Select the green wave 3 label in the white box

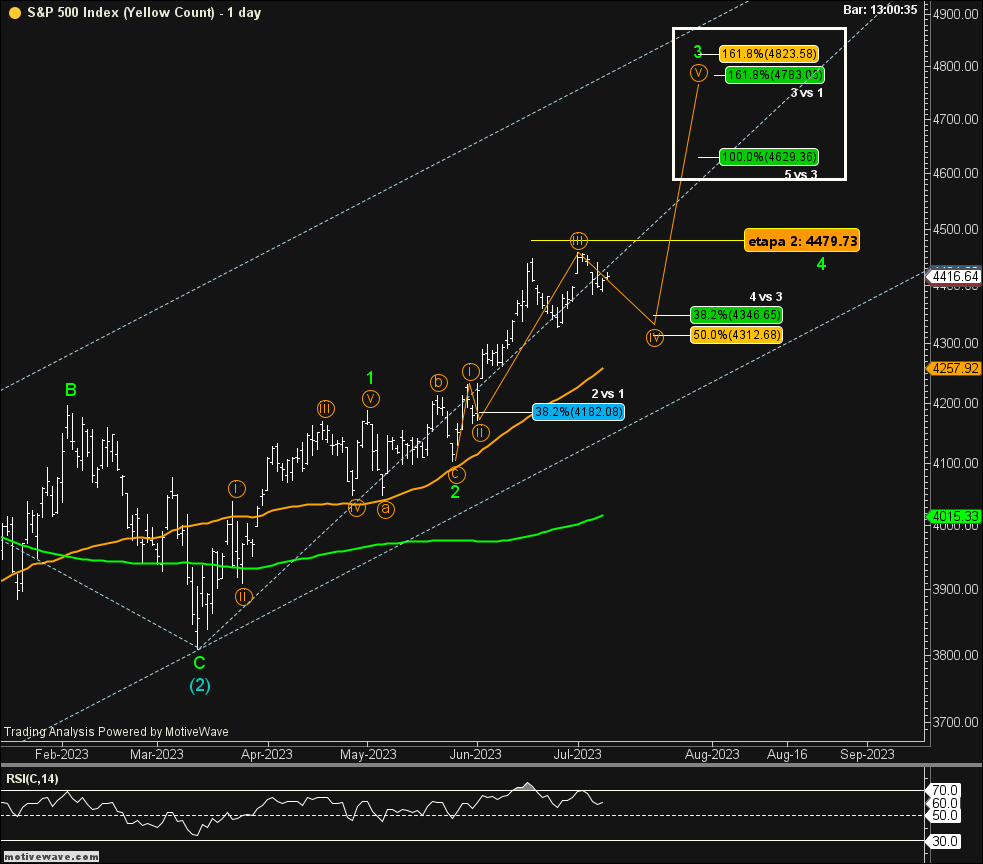click(698, 51)
